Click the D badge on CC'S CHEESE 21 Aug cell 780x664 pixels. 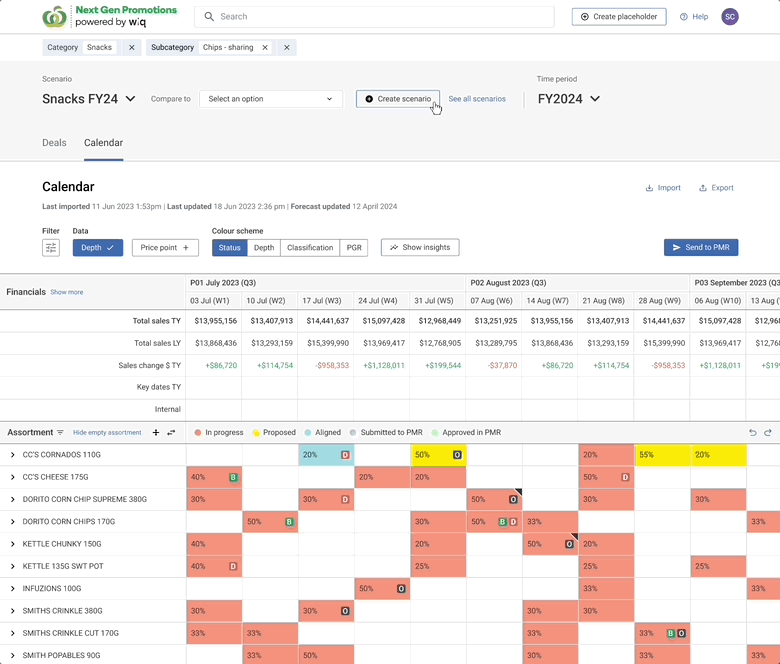[625, 477]
